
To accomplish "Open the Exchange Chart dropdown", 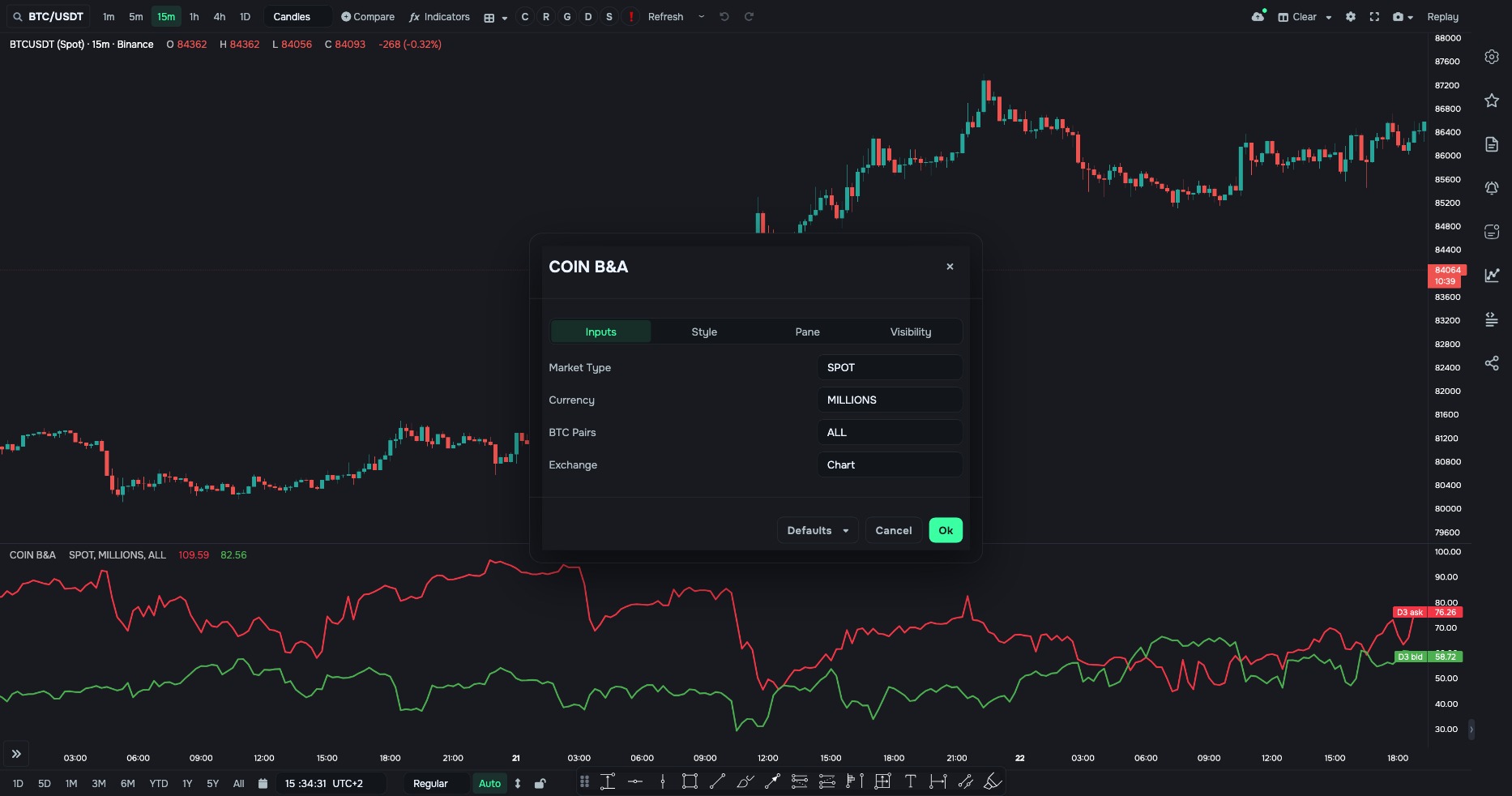I will click(x=890, y=464).
